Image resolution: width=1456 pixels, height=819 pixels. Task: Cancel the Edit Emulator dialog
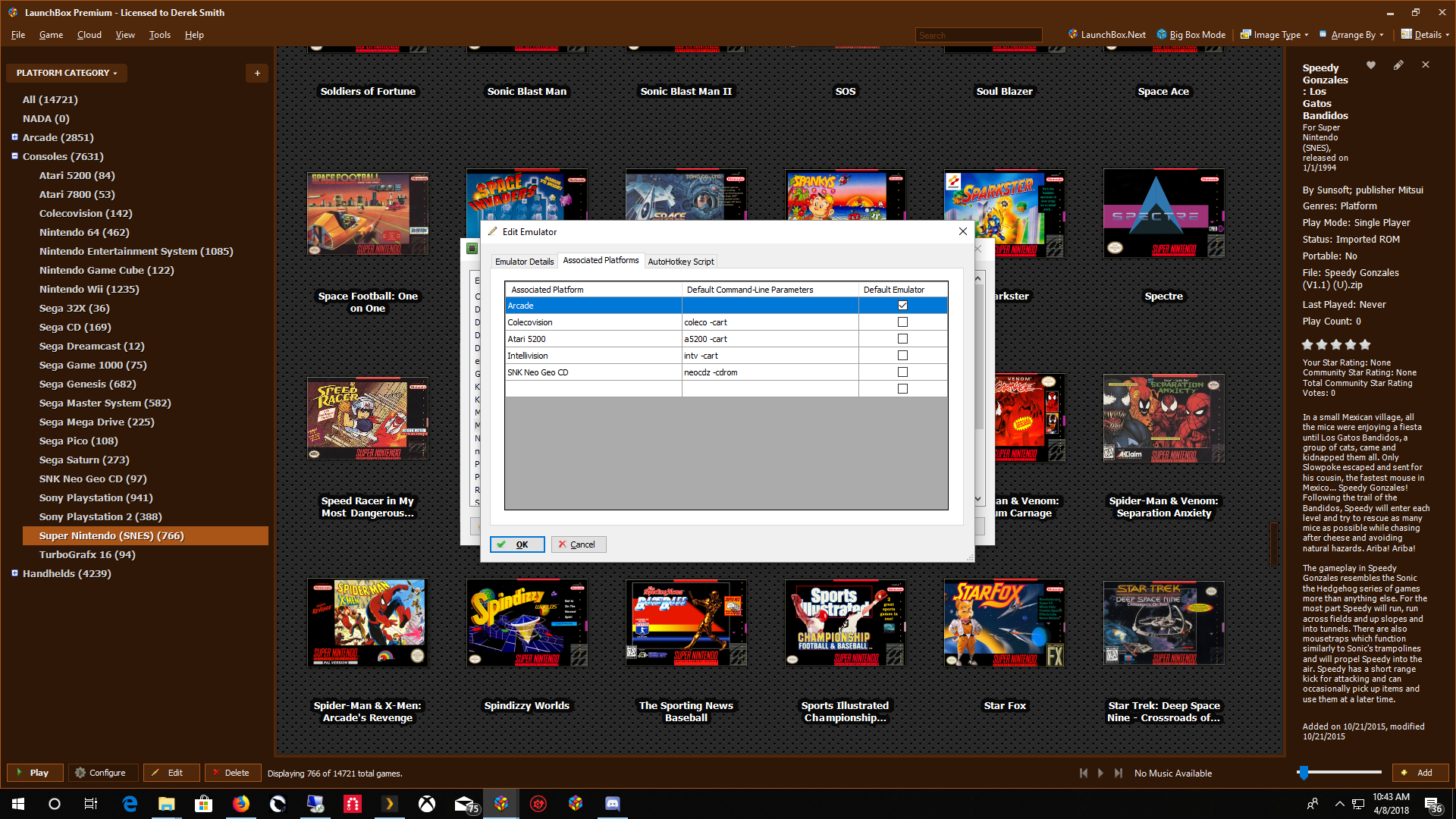[579, 544]
